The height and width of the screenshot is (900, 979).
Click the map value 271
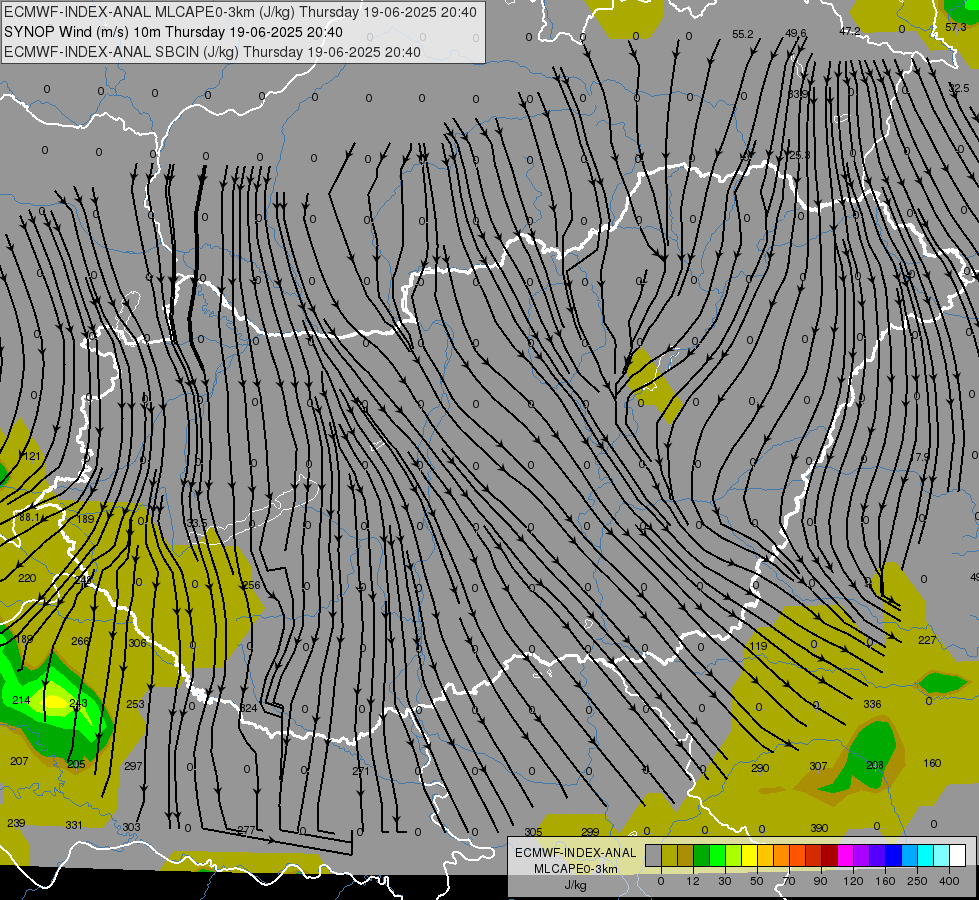click(x=361, y=771)
